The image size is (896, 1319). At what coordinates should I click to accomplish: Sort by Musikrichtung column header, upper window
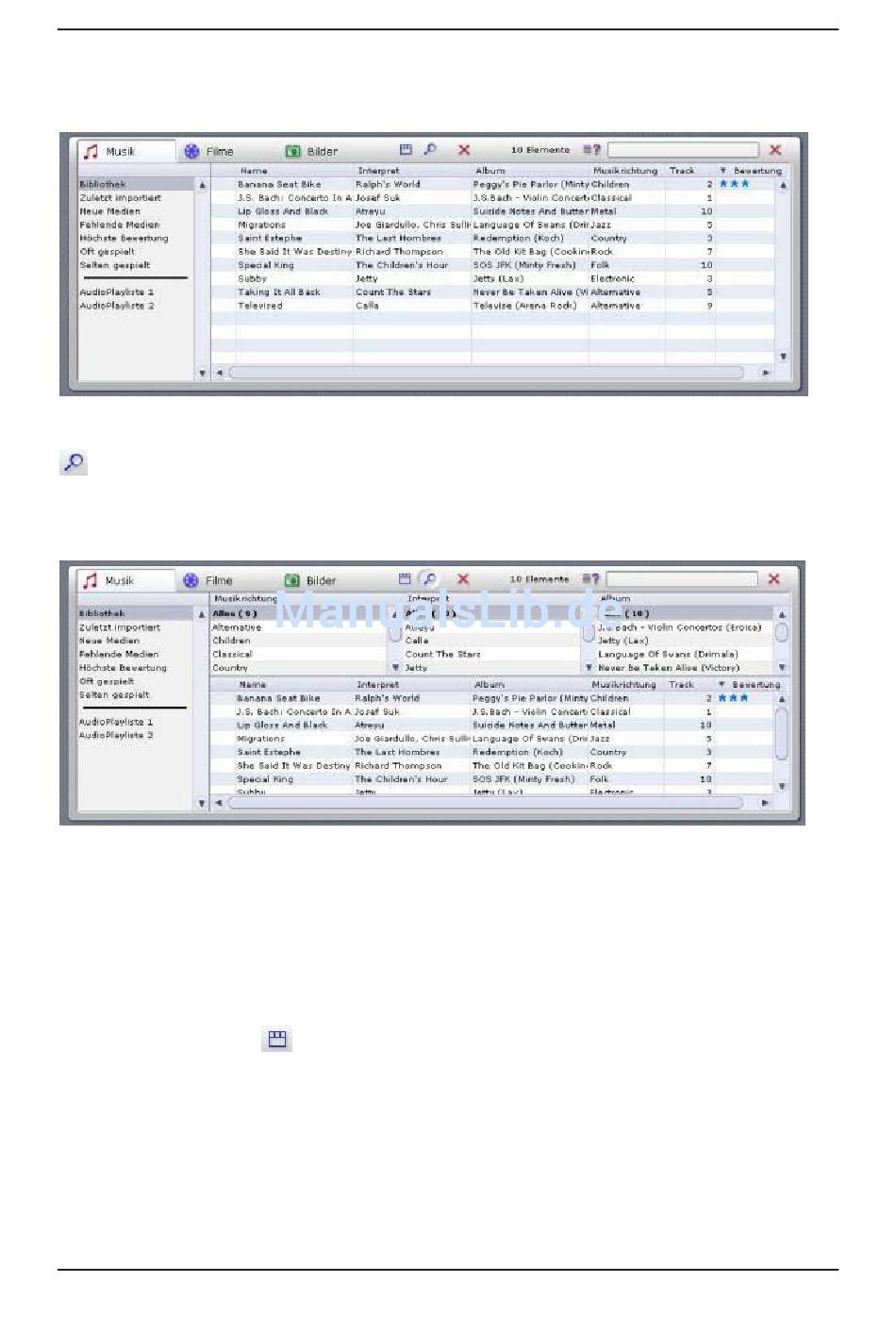point(625,171)
